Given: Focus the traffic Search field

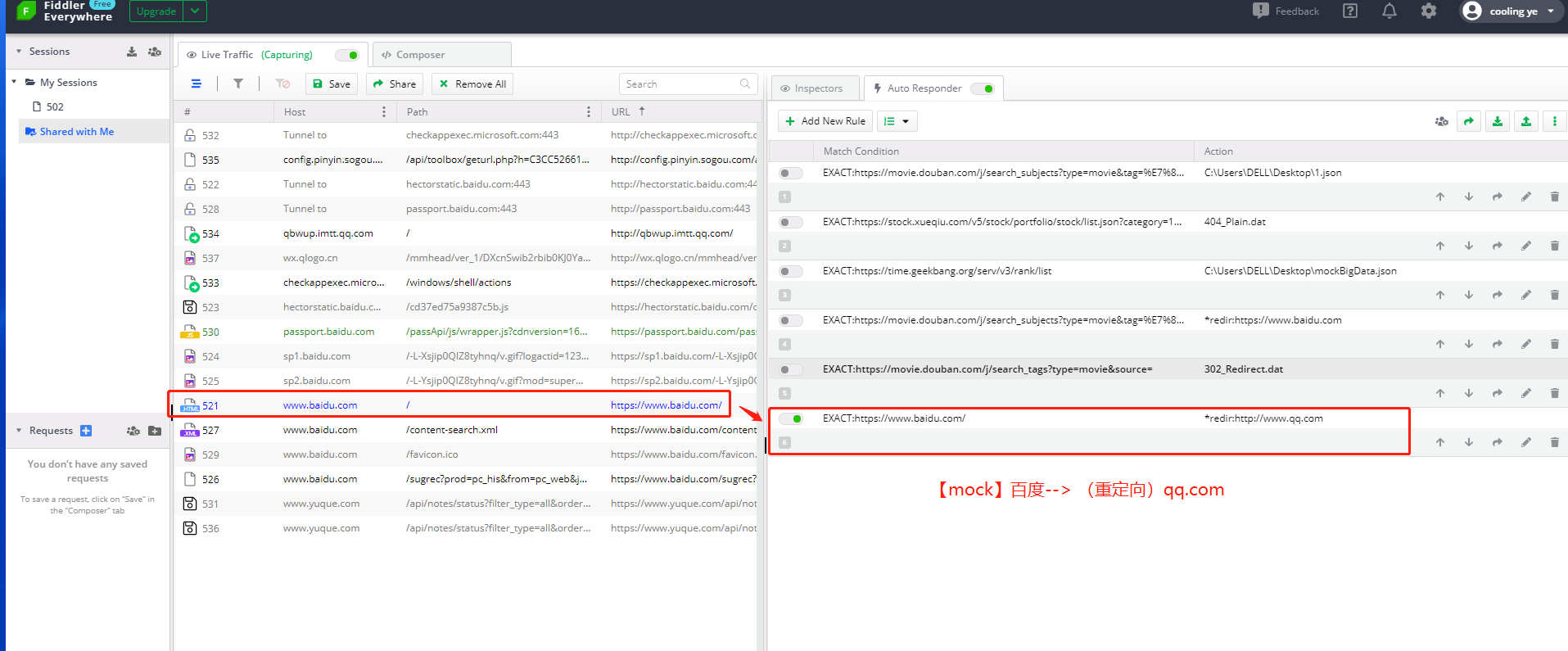Looking at the screenshot, I should pos(688,84).
